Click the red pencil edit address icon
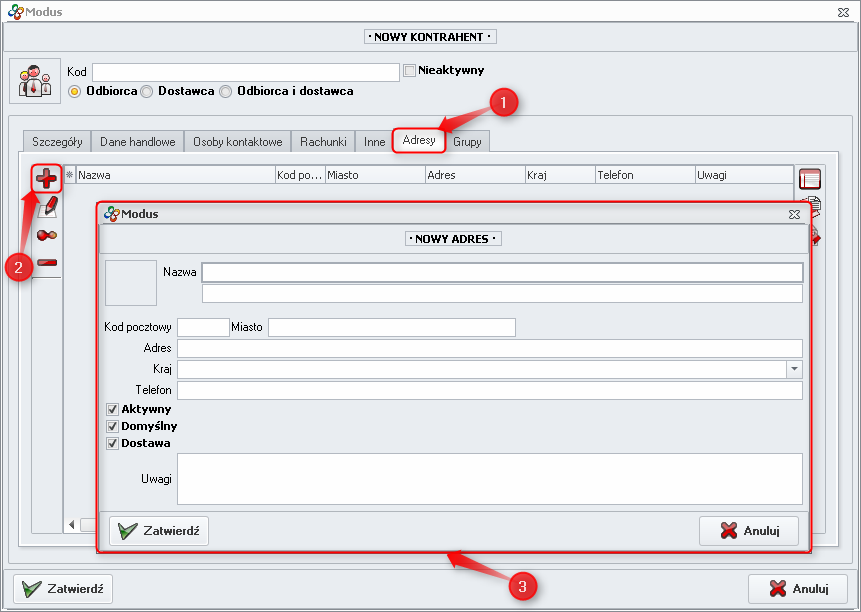 point(46,207)
